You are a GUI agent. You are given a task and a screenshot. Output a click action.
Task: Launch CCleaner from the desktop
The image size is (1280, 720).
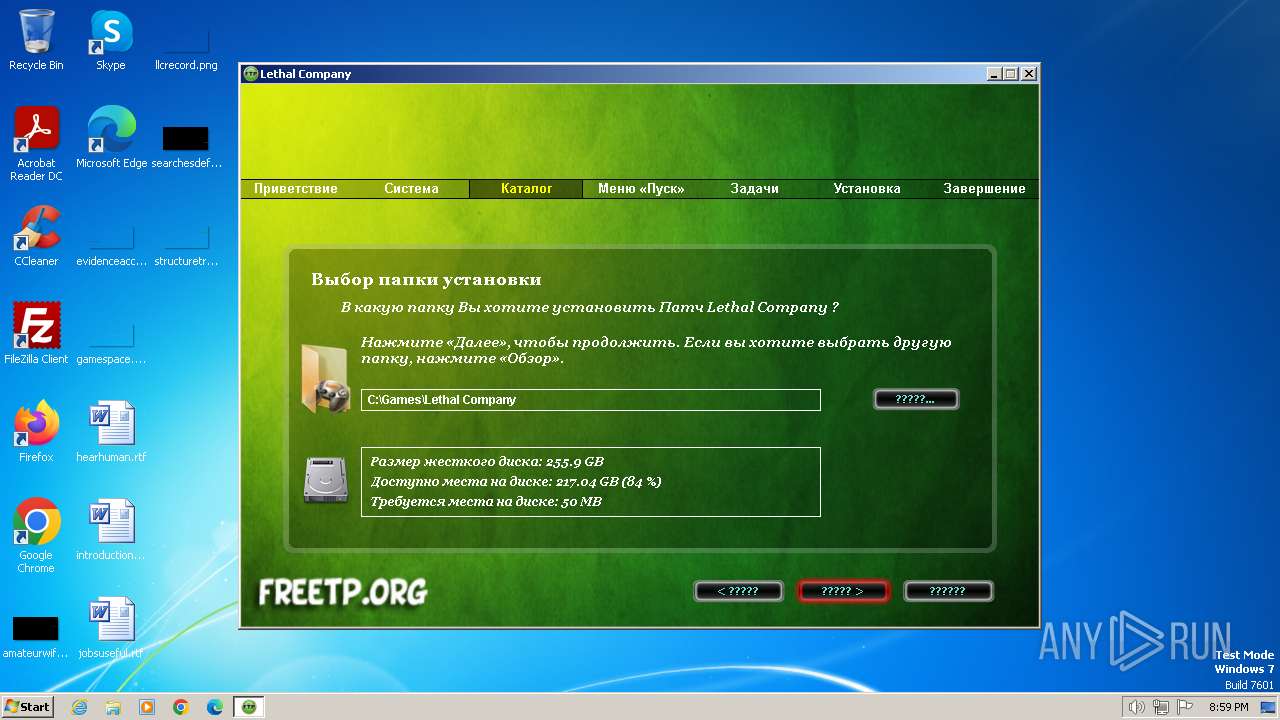36,236
